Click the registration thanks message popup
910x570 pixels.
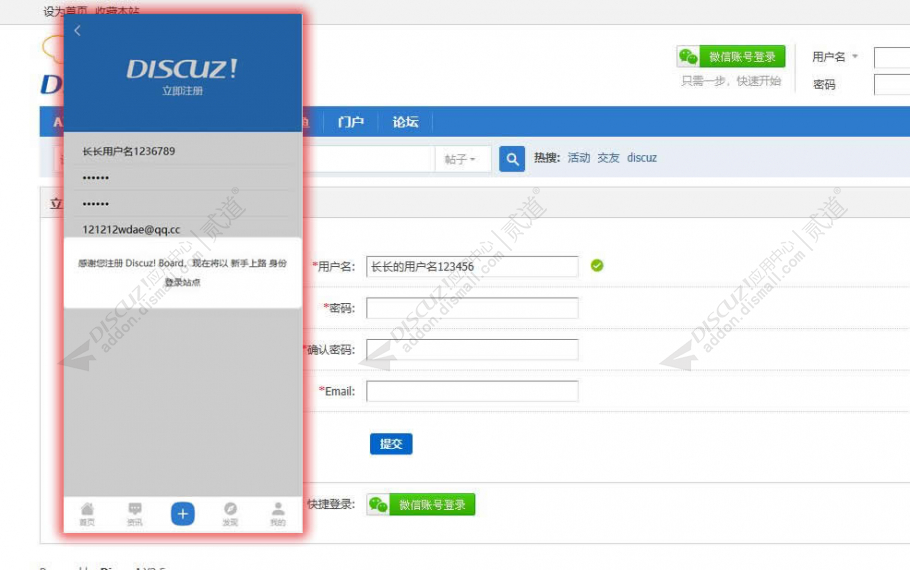182,272
